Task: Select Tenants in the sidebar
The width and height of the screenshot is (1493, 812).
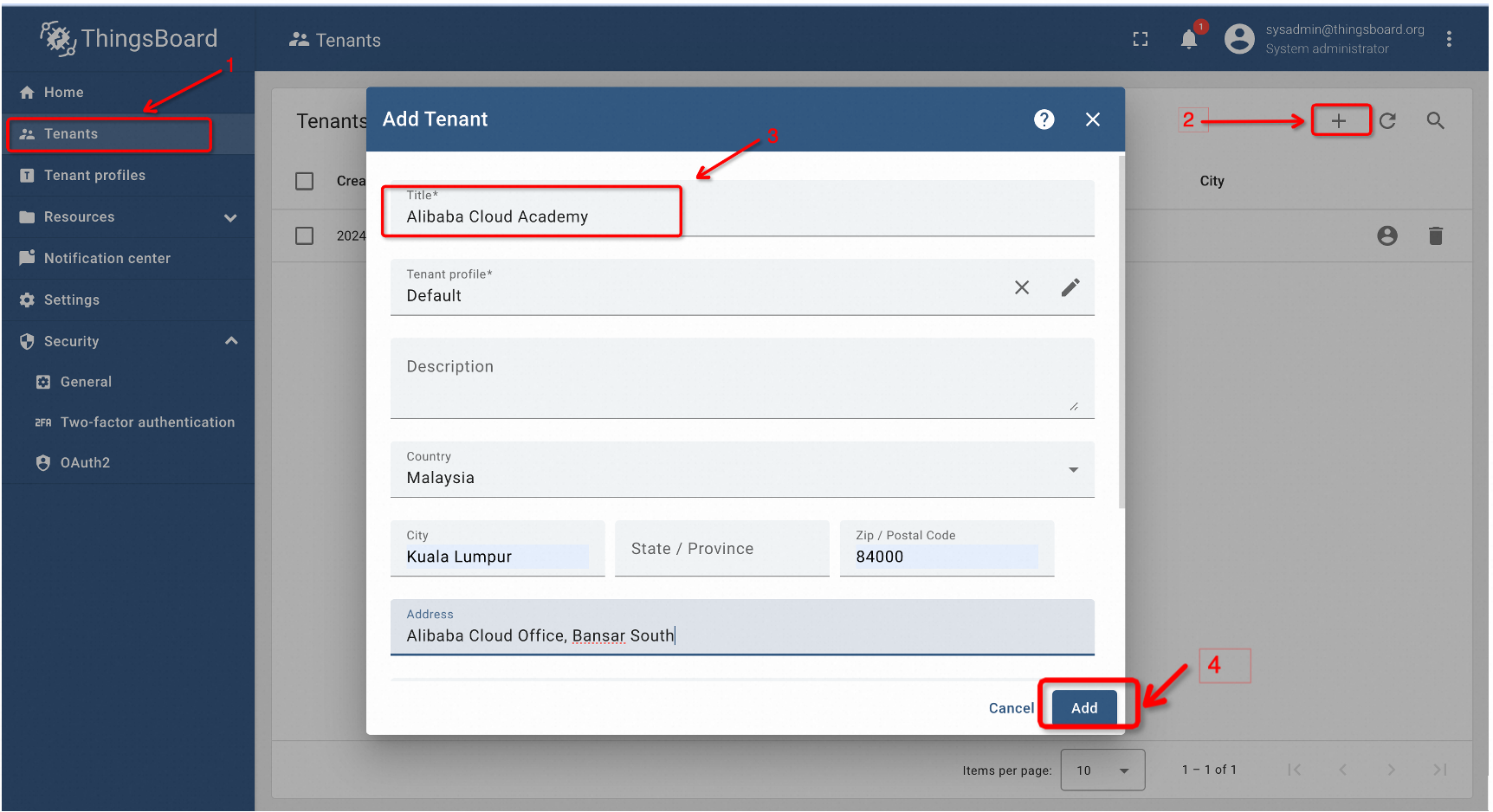Action: pos(128,134)
